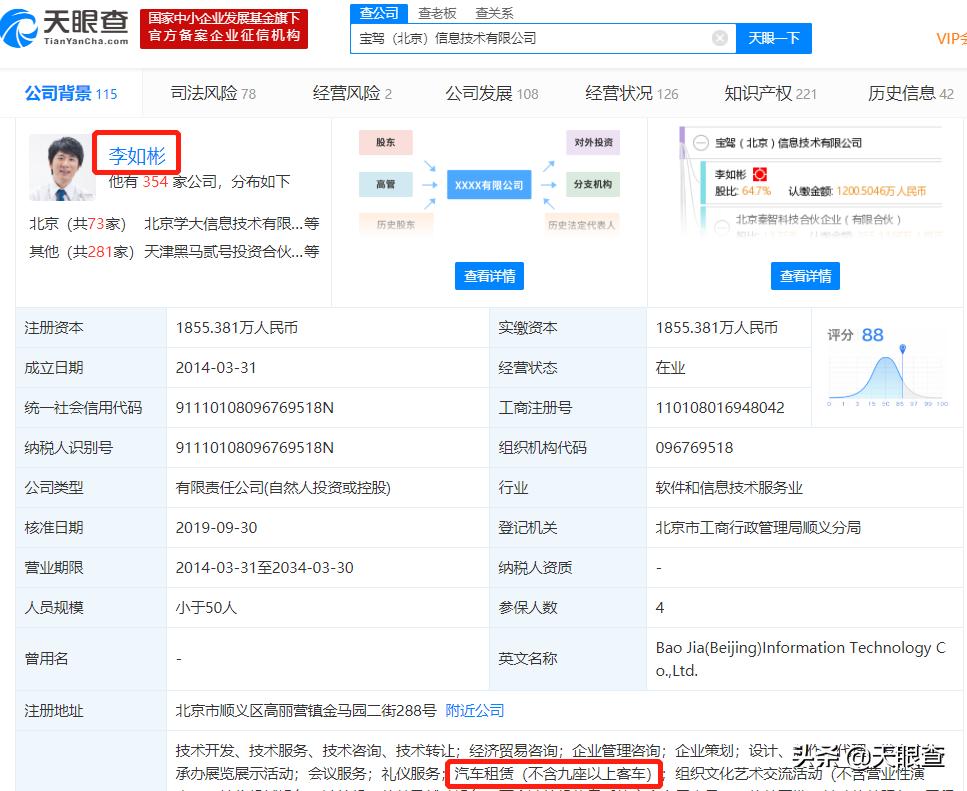Click inside the company search input field

[530, 37]
